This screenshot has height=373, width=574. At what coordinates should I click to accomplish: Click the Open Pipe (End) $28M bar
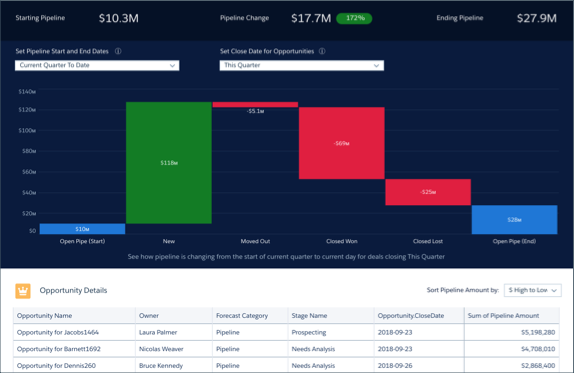pos(514,220)
